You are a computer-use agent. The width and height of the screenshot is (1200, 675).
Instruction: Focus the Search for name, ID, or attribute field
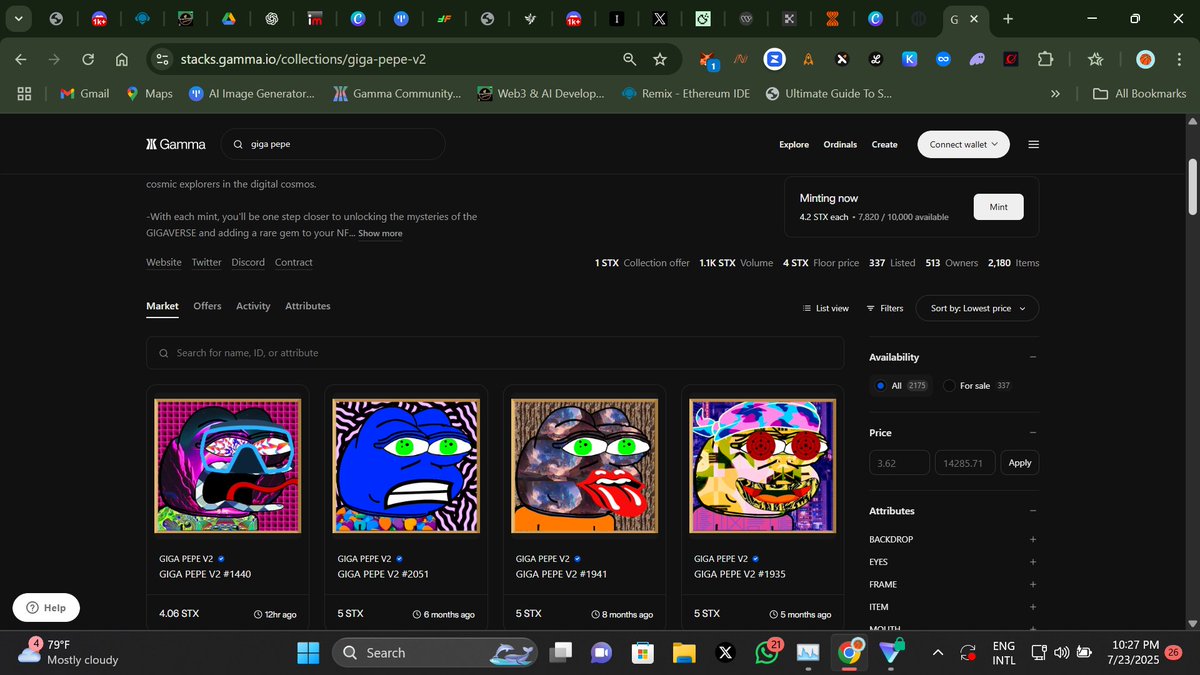(495, 353)
